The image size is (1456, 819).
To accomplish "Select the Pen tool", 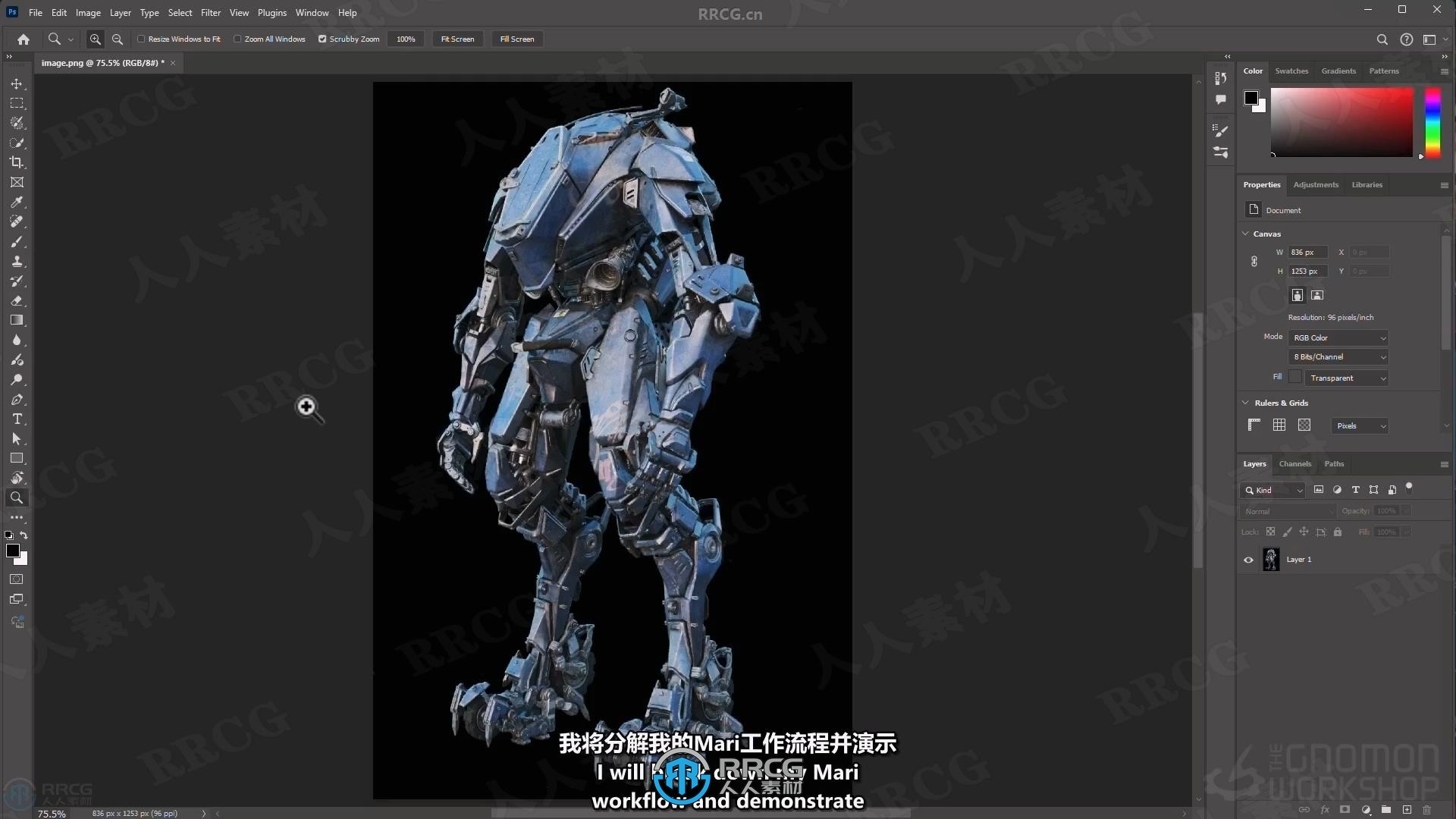I will point(17,399).
